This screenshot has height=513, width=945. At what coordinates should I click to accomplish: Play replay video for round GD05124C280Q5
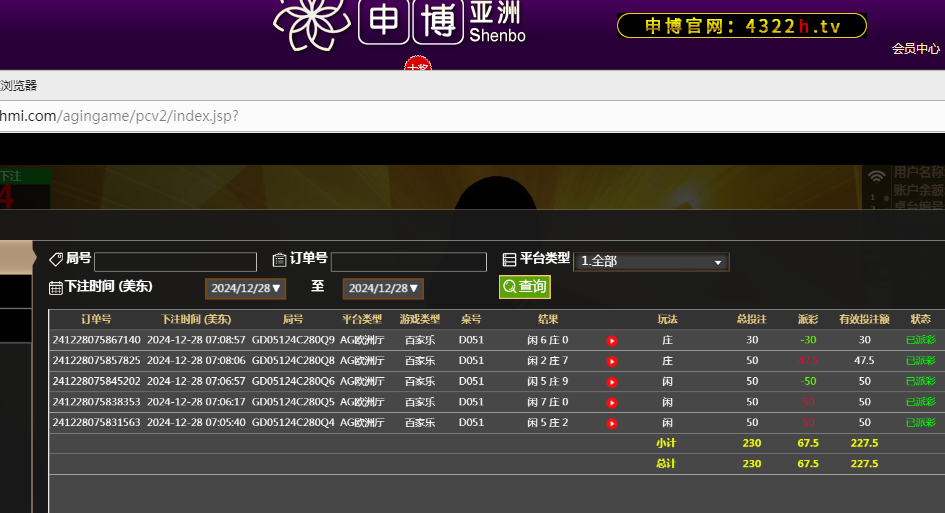(612, 402)
